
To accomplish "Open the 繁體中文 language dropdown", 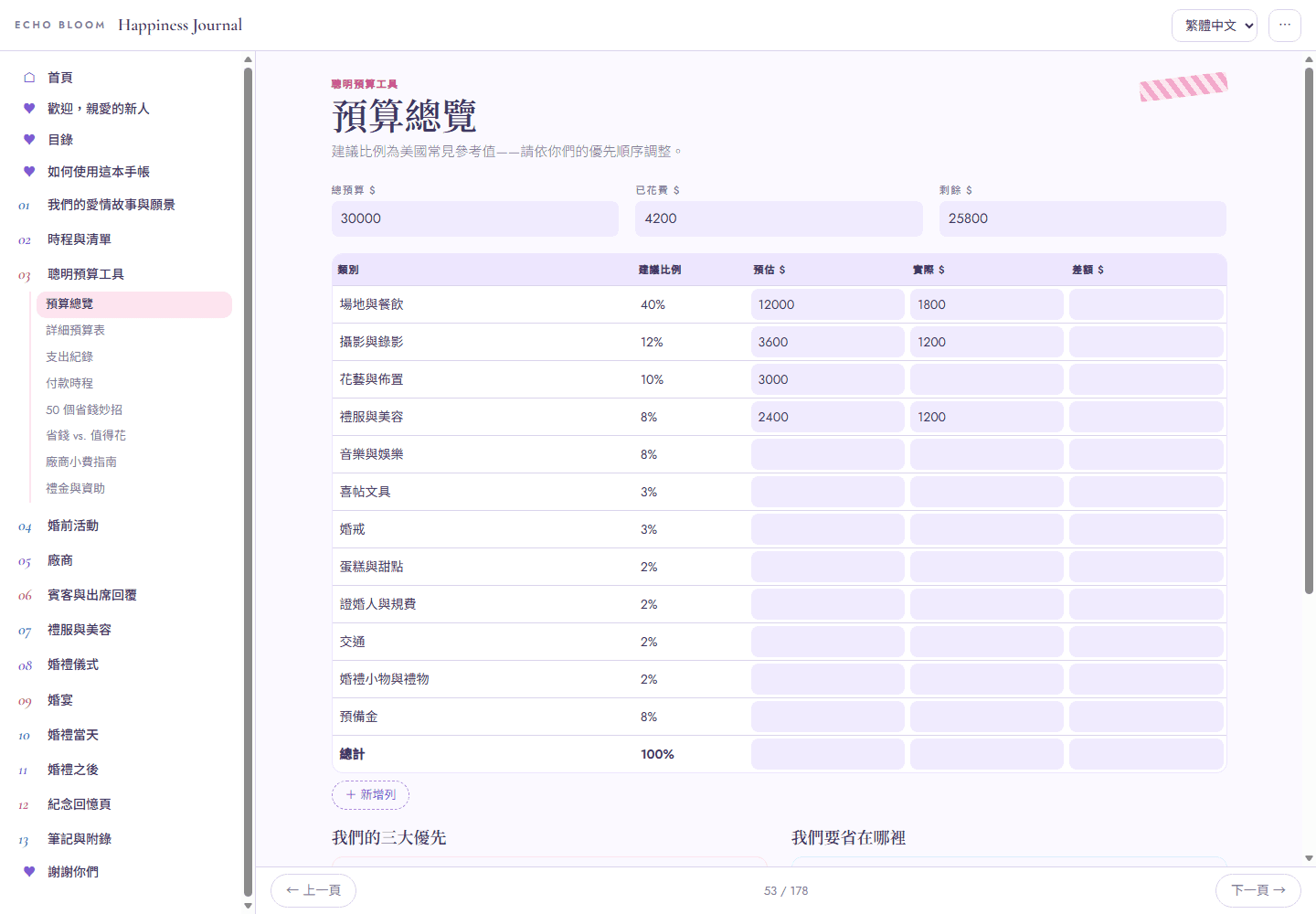I will click(1215, 26).
